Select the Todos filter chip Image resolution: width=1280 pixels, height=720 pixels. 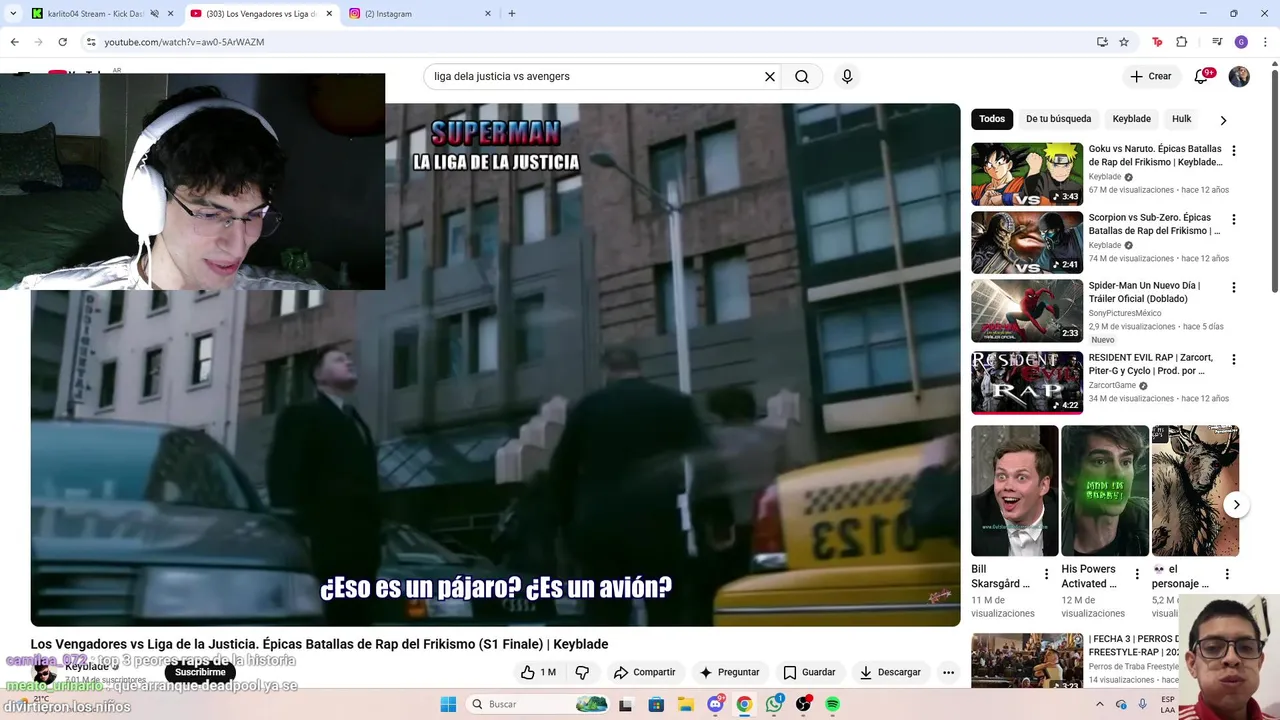click(992, 119)
